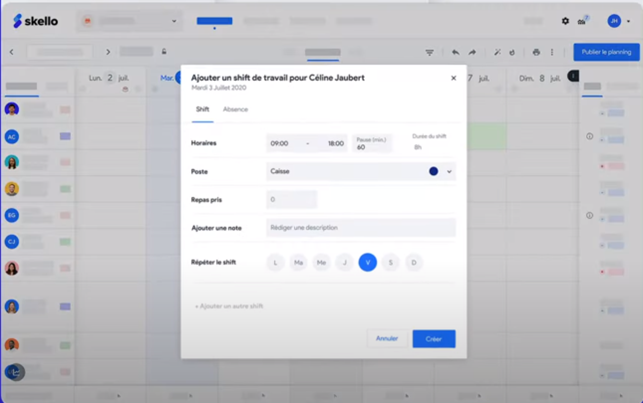Close the add shift dialog
Screen dimensions: 643x403
(x=453, y=78)
